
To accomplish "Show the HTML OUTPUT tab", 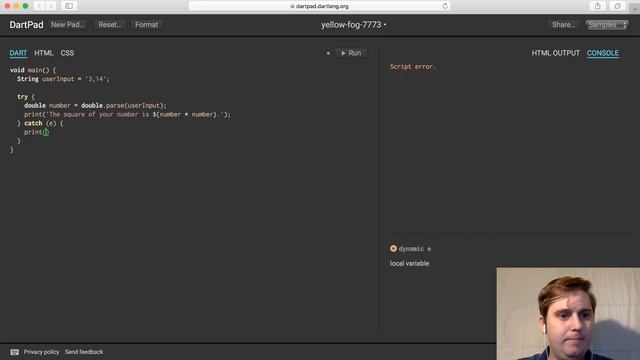I will tap(556, 53).
